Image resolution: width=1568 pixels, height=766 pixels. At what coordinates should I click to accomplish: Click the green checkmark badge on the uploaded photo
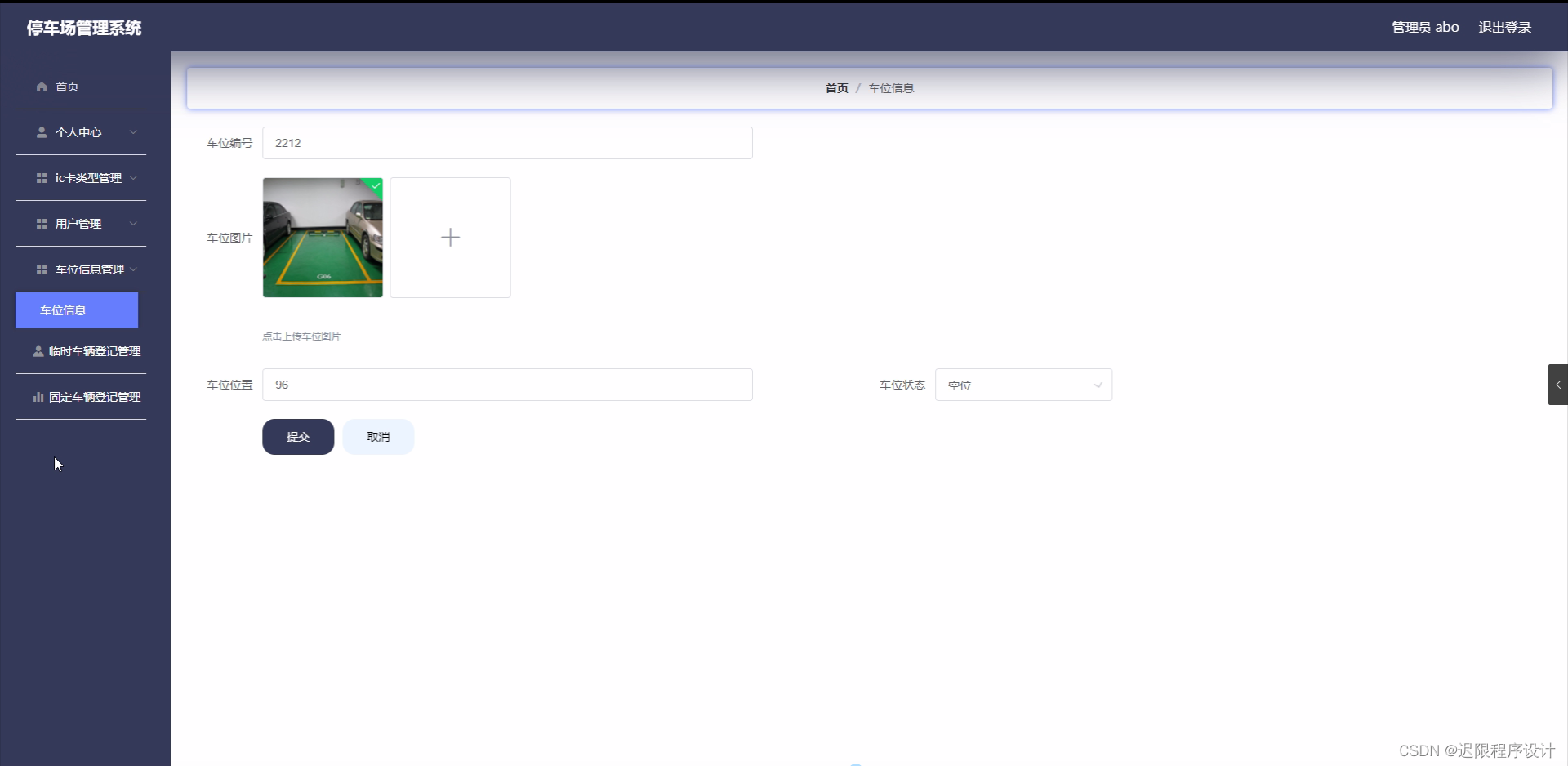coord(375,185)
